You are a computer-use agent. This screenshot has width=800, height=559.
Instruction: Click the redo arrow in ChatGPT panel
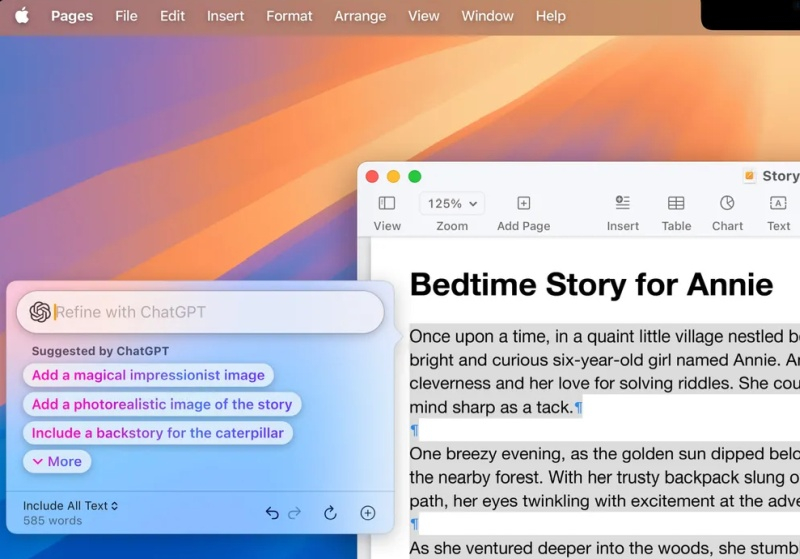[294, 513]
